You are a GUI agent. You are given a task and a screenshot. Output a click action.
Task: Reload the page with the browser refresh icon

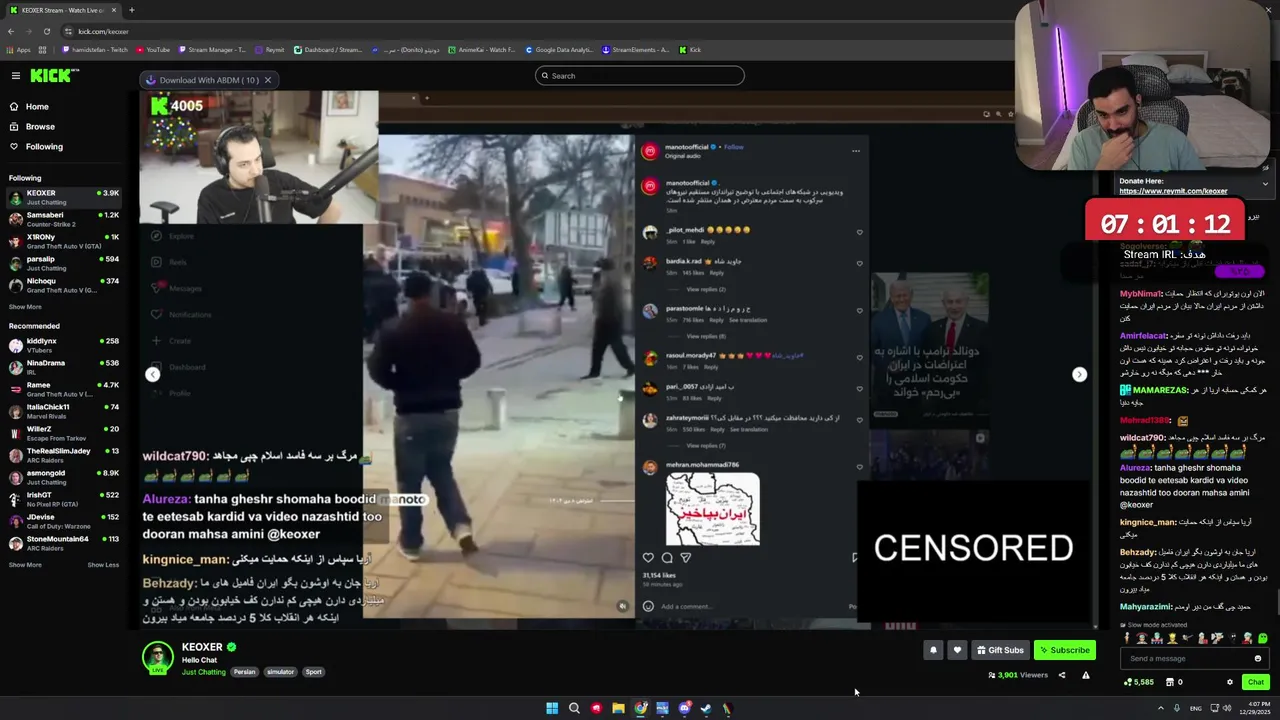[46, 31]
